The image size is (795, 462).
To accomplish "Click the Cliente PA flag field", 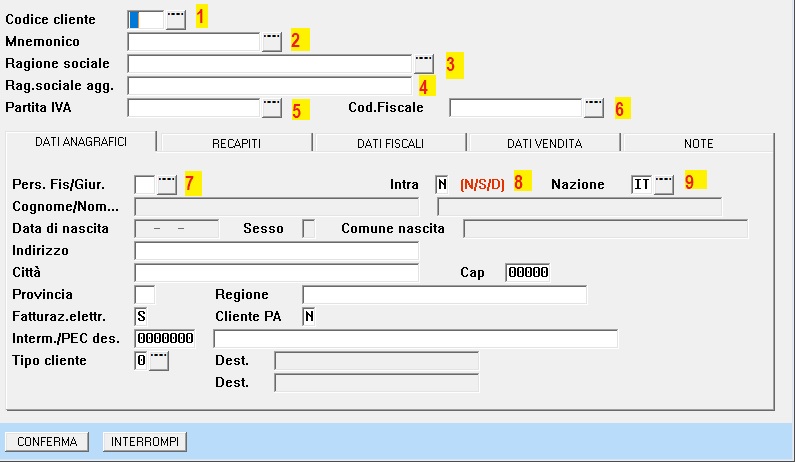I will click(x=309, y=317).
